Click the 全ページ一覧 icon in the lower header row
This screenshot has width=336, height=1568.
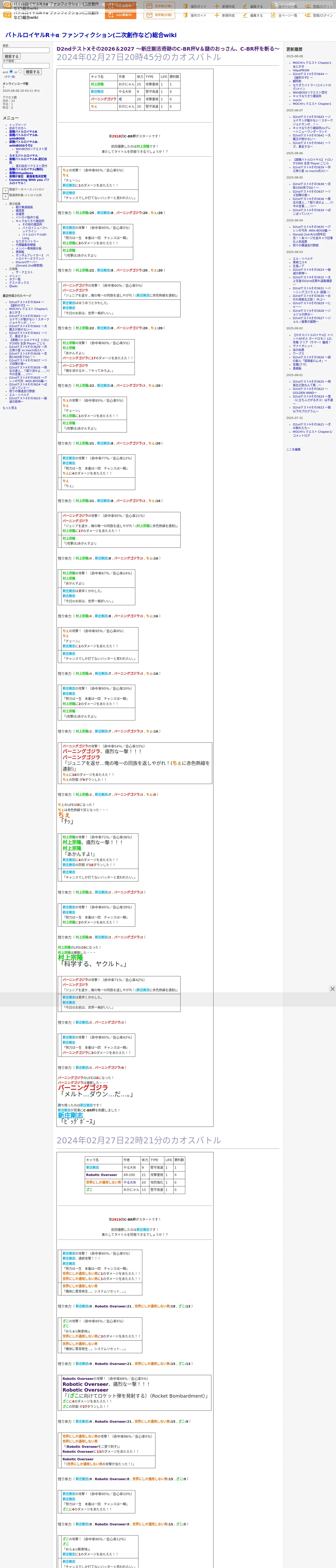(273, 15)
